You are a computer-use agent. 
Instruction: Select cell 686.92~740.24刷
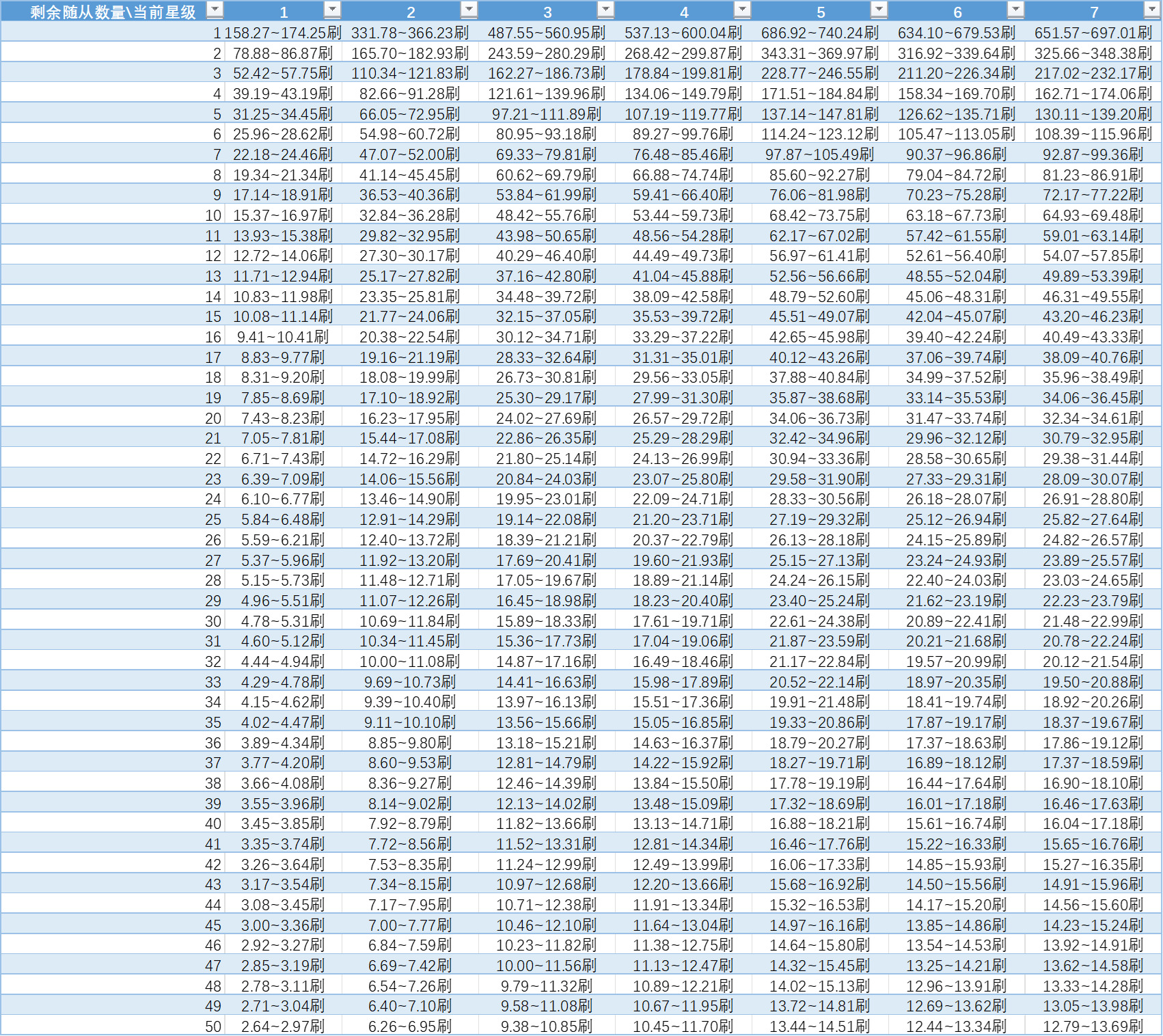(820, 32)
